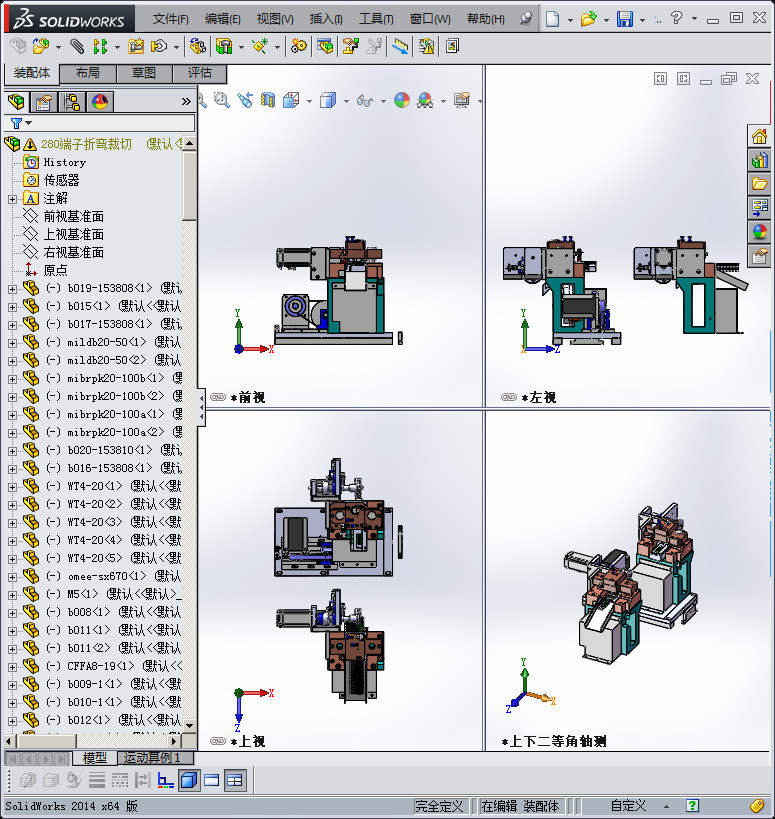The width and height of the screenshot is (775, 819).
Task: Open the File Explorer folder icon in task pane
Action: (x=759, y=184)
